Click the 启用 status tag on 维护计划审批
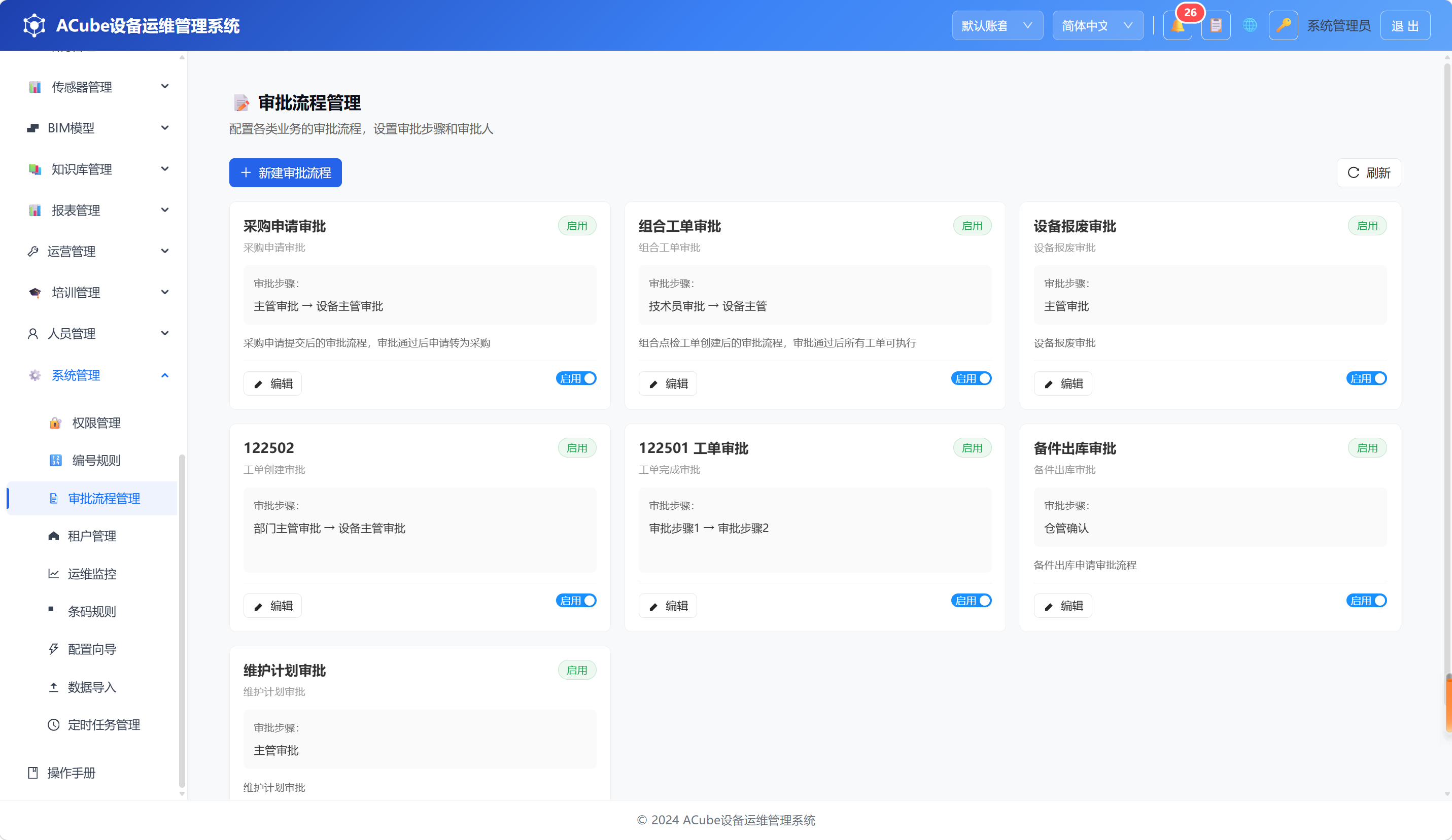 pos(577,670)
